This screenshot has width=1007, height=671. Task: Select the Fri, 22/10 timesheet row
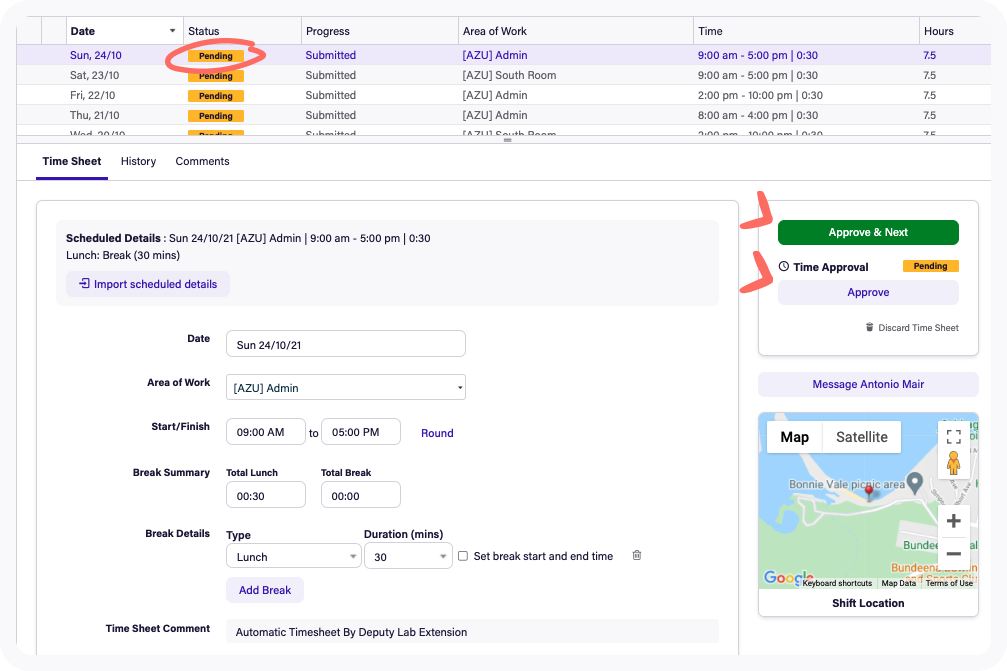[x=504, y=95]
